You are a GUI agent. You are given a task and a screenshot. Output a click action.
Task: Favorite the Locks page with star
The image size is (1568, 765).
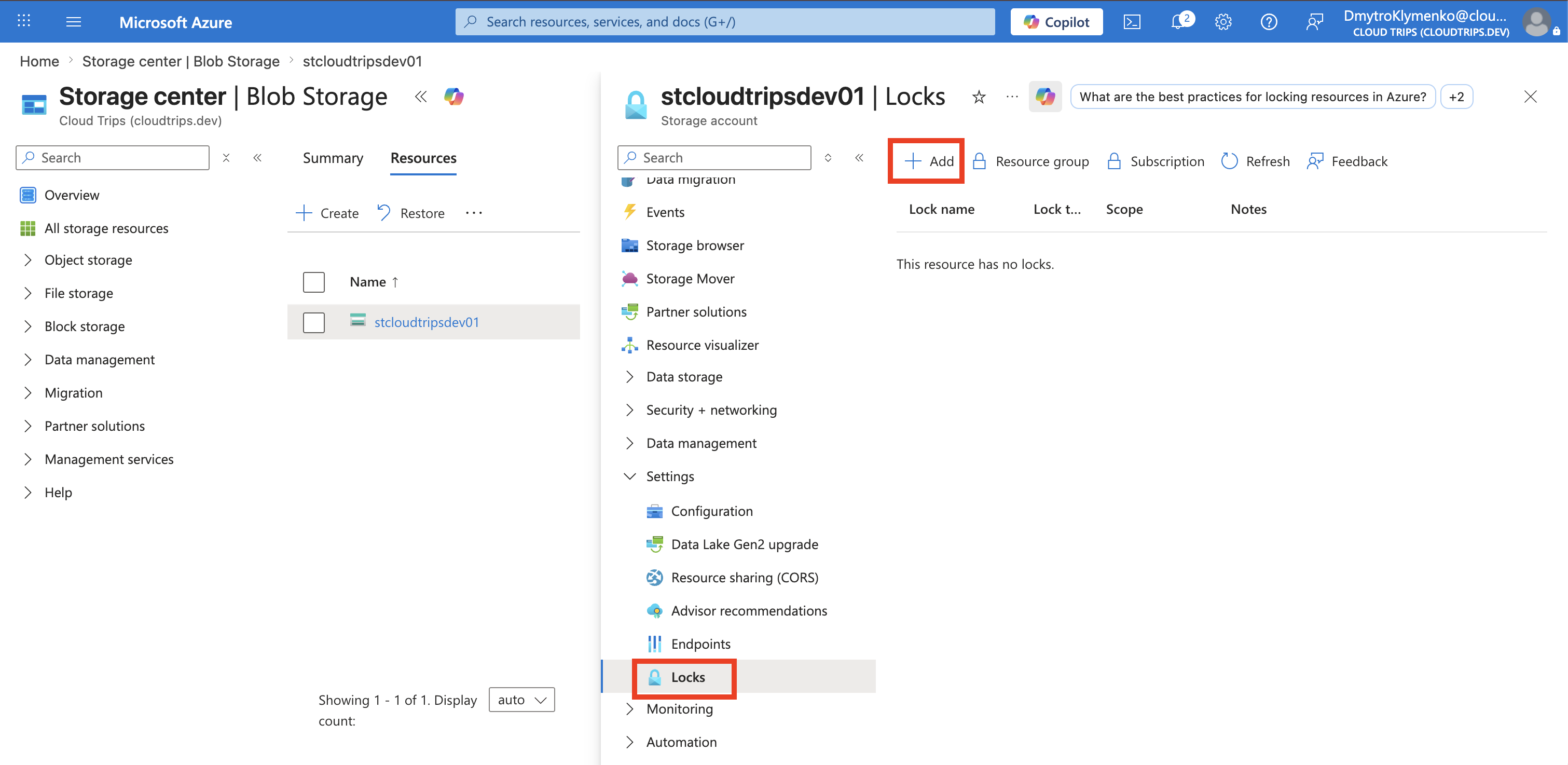point(979,97)
